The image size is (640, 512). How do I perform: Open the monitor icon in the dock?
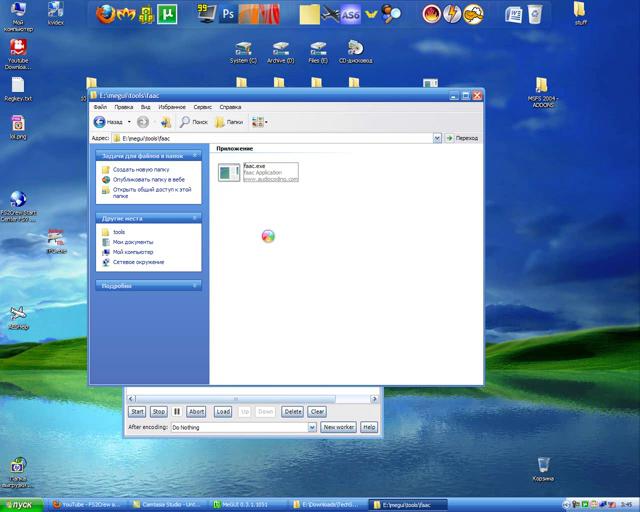pyautogui.click(x=206, y=14)
